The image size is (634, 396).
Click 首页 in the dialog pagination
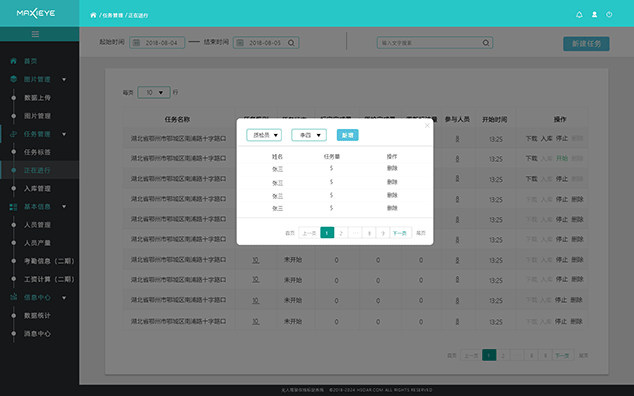290,233
